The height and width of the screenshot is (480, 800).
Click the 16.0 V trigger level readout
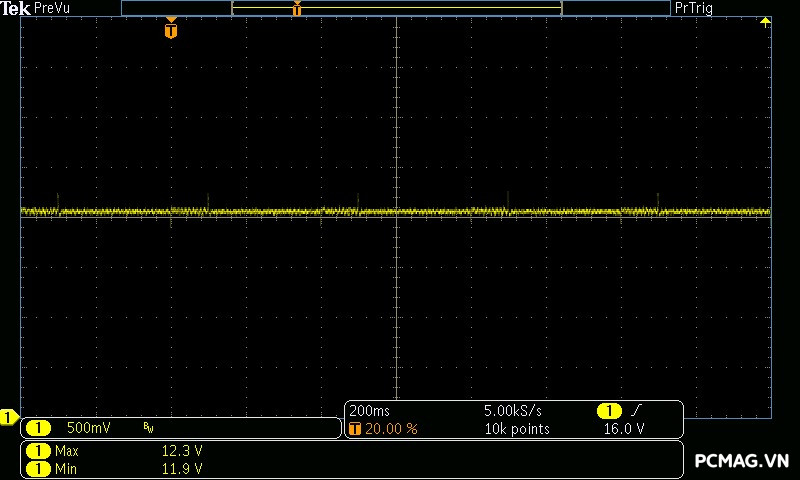tap(624, 429)
